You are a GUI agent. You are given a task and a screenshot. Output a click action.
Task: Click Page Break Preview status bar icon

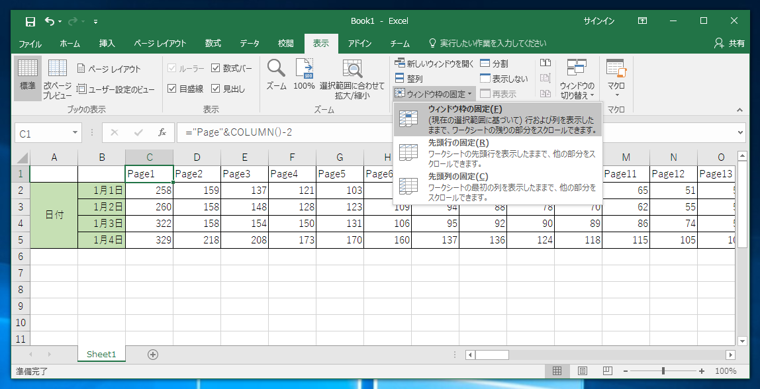point(607,371)
